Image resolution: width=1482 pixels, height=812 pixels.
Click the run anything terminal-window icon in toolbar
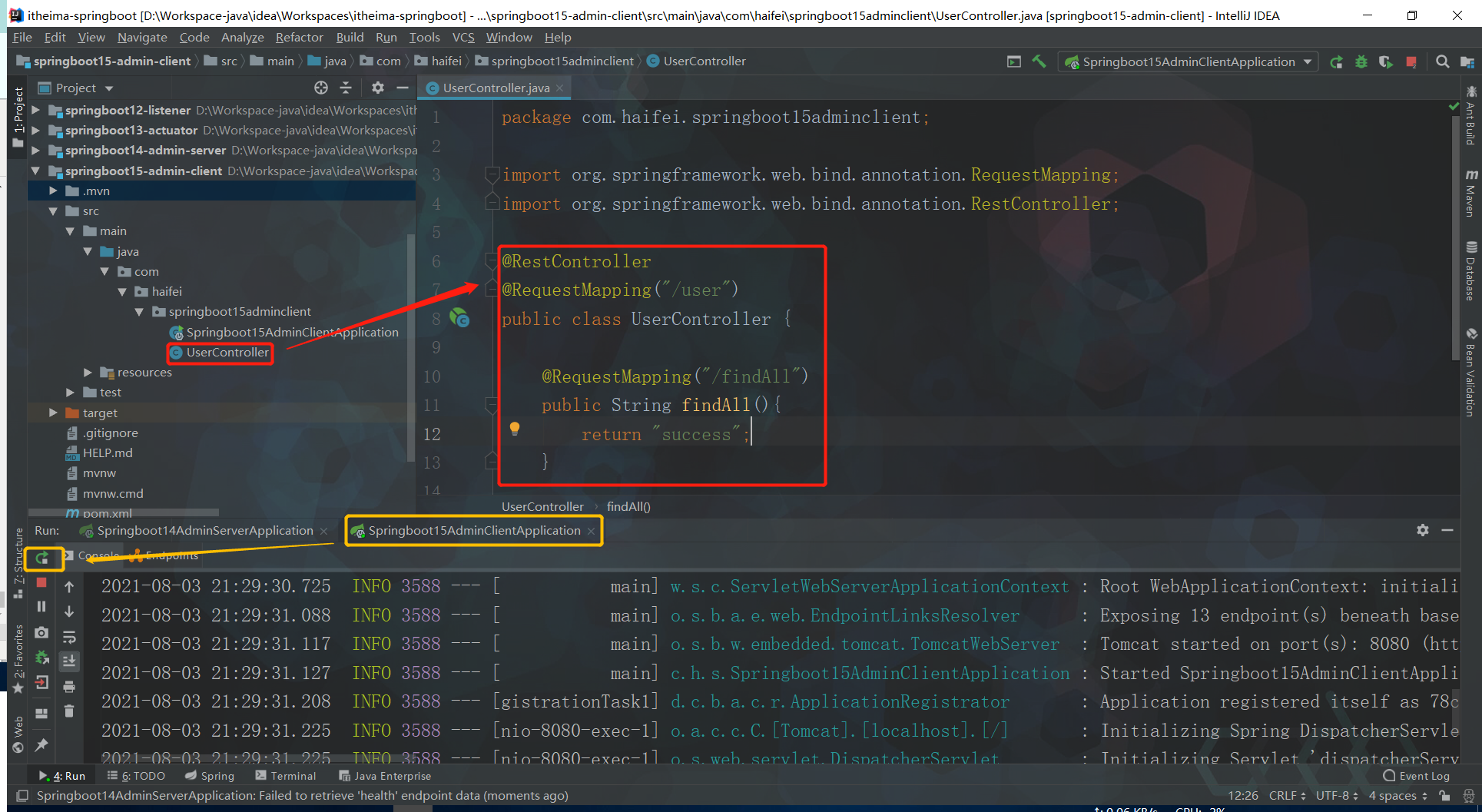(x=1014, y=61)
